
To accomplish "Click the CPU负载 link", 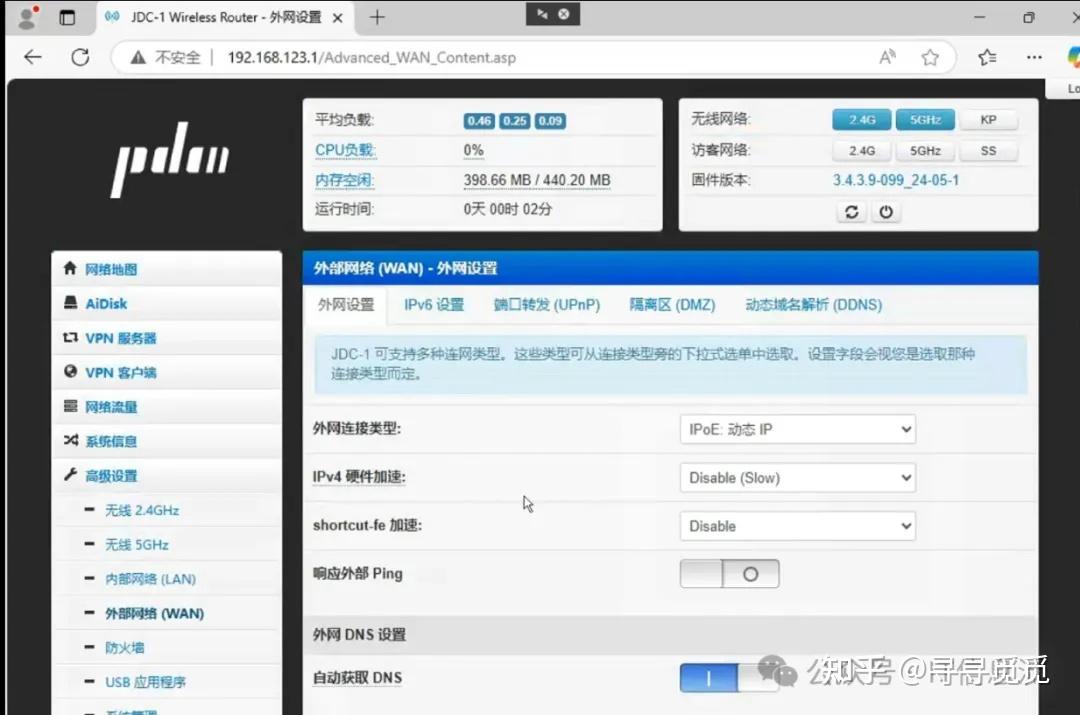I will tap(345, 149).
